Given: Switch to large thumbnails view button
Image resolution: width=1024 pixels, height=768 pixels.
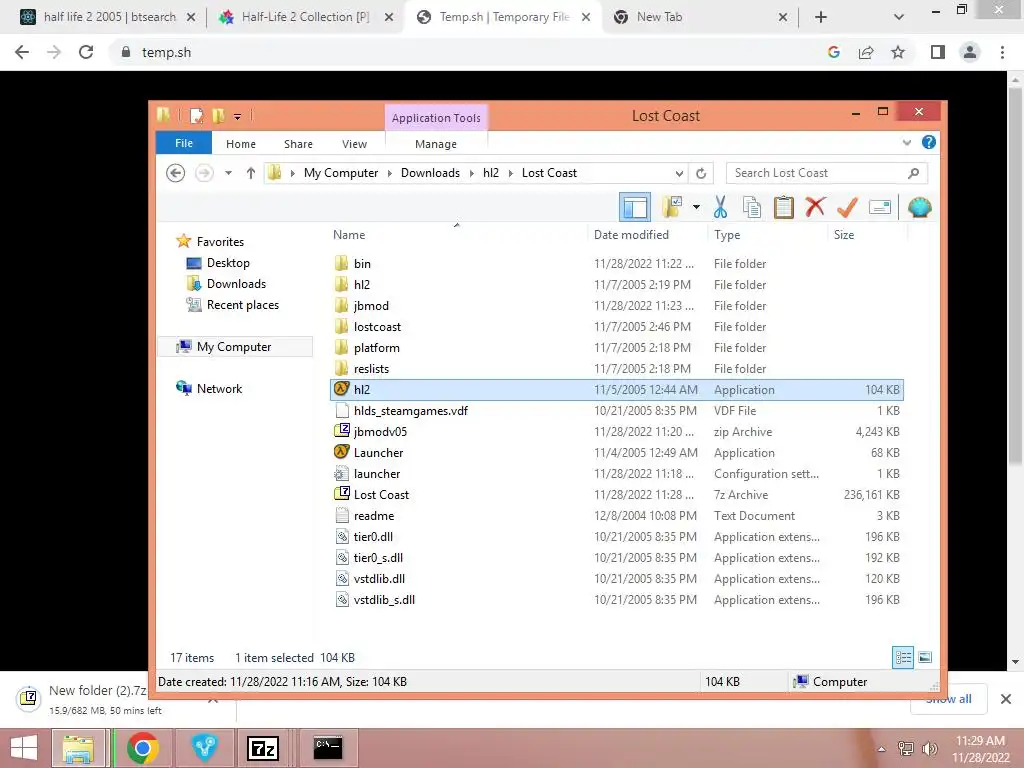Looking at the screenshot, I should point(925,657).
